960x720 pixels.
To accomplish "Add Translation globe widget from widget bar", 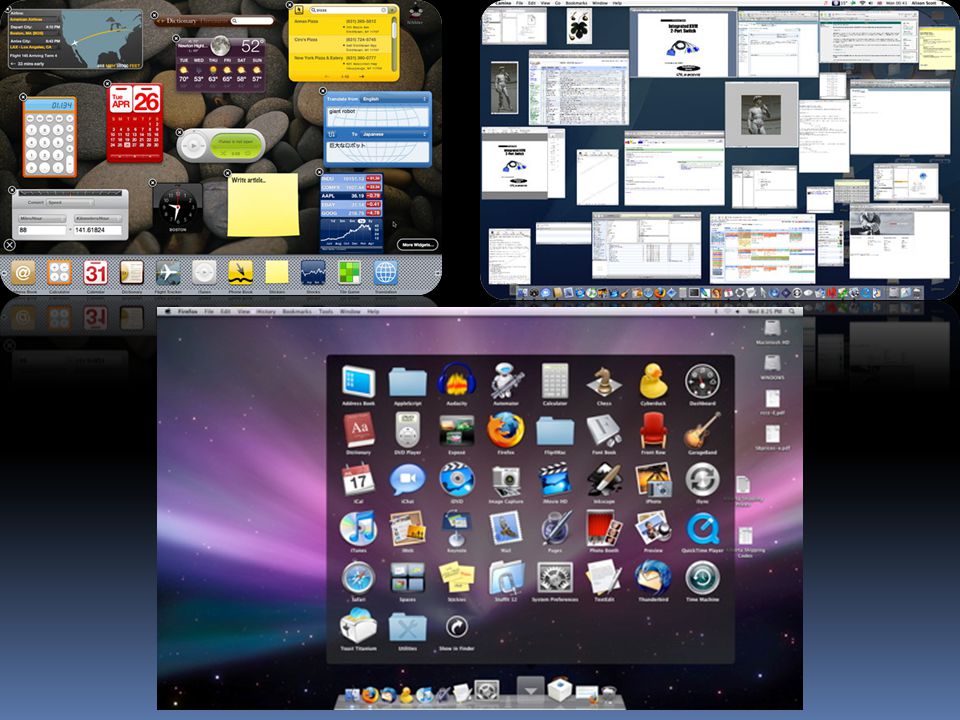I will [x=386, y=272].
